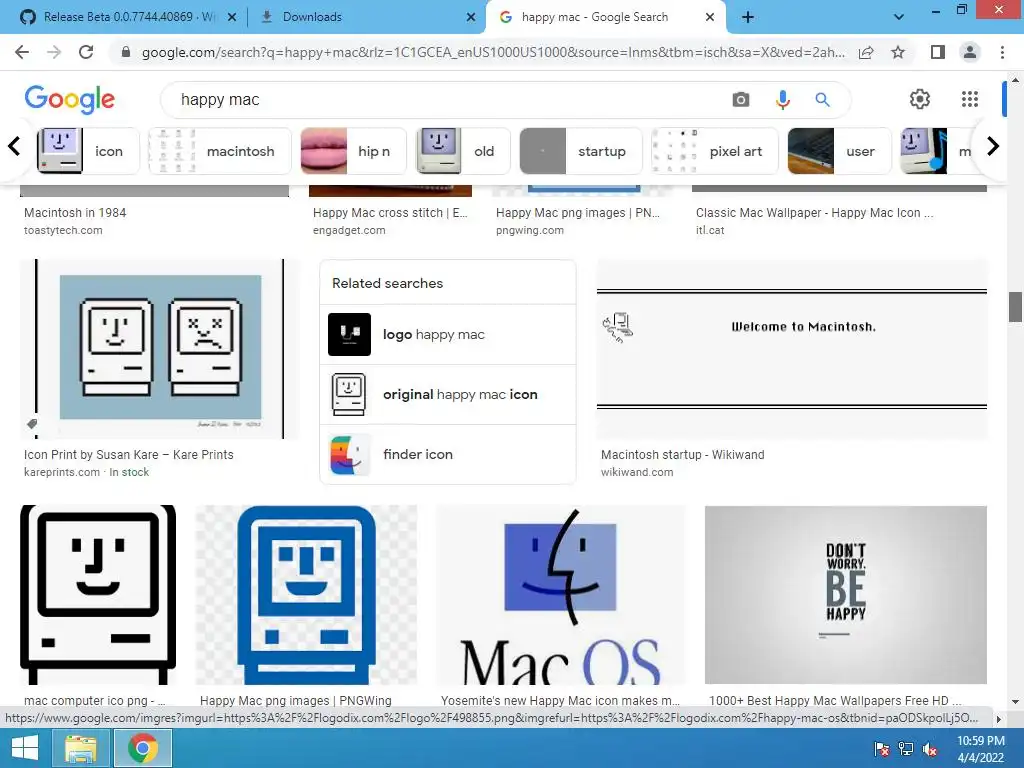Open blue Happy Mac PNGWing image
Image resolution: width=1024 pixels, height=768 pixels.
[x=306, y=595]
